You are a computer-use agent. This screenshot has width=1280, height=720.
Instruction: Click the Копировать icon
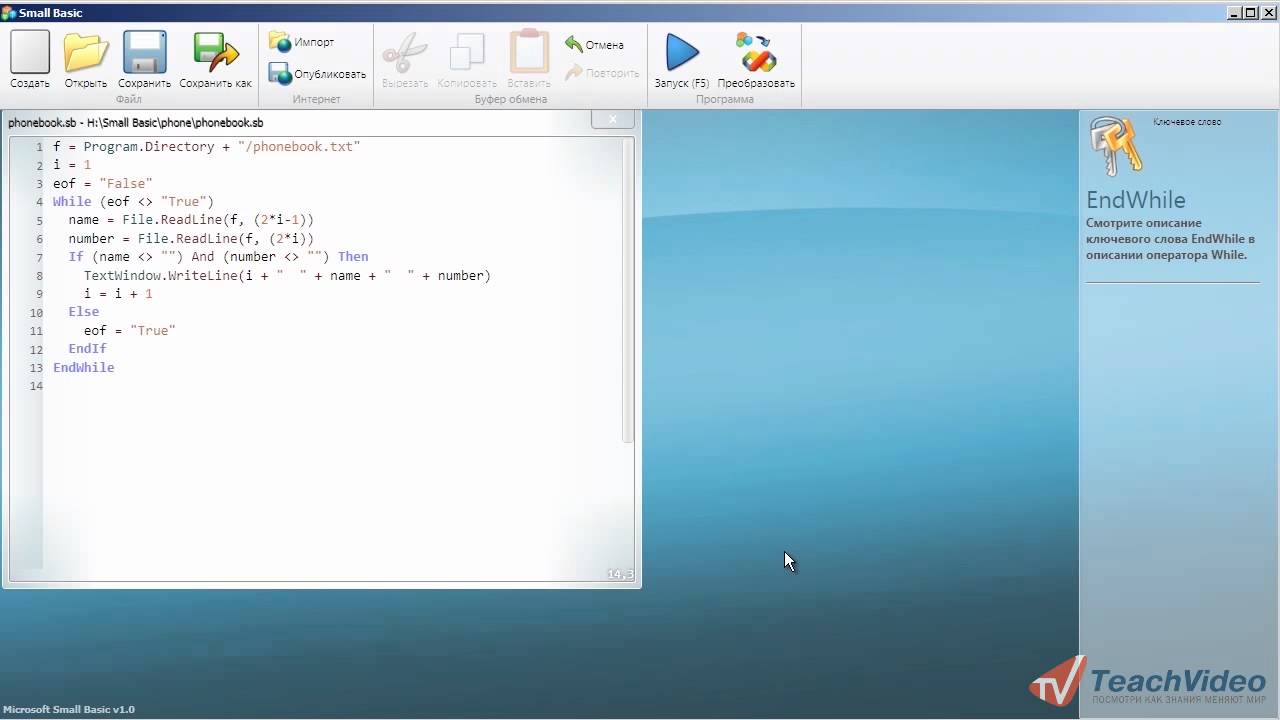click(x=467, y=52)
